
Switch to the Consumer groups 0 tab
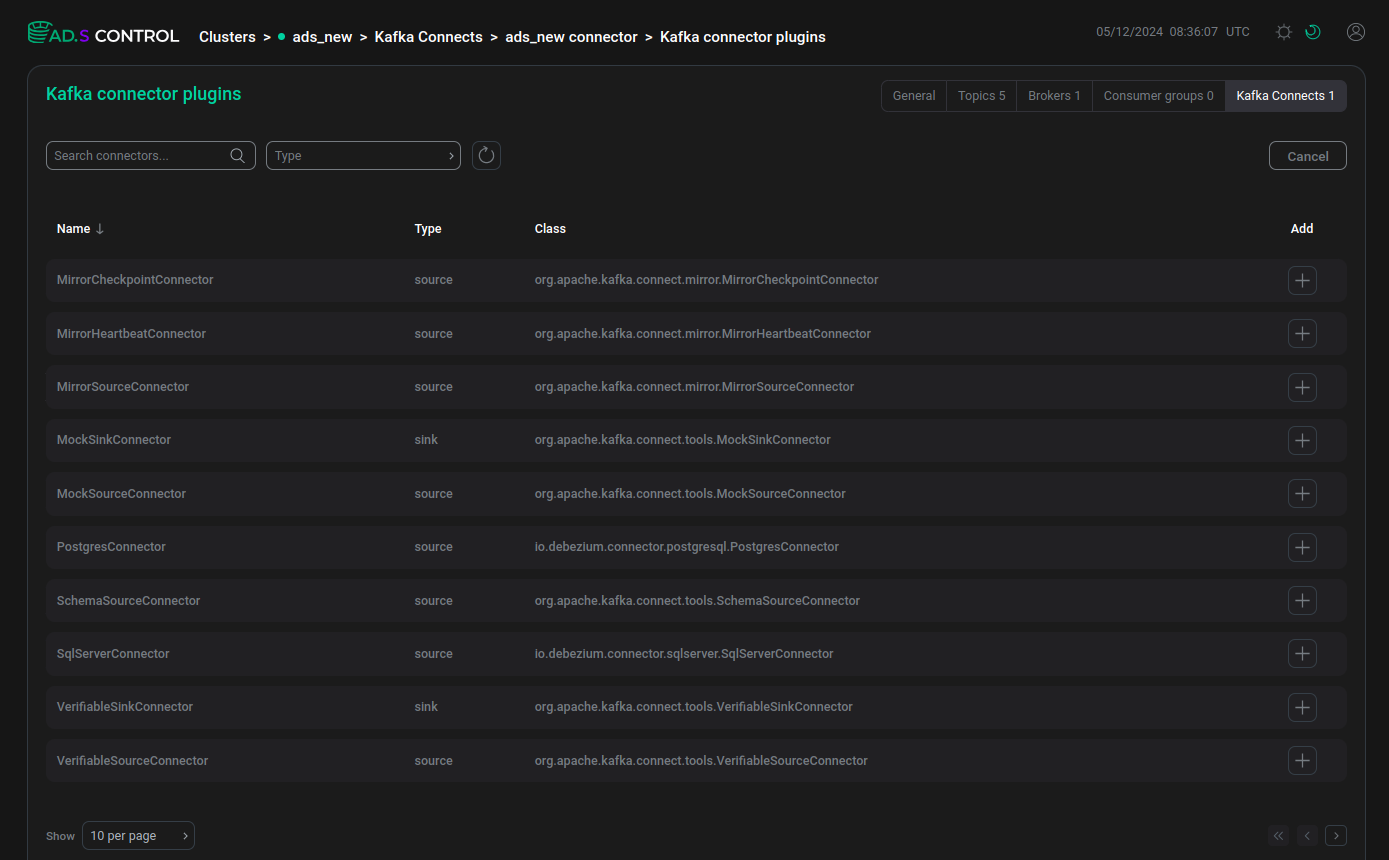[x=1158, y=96]
